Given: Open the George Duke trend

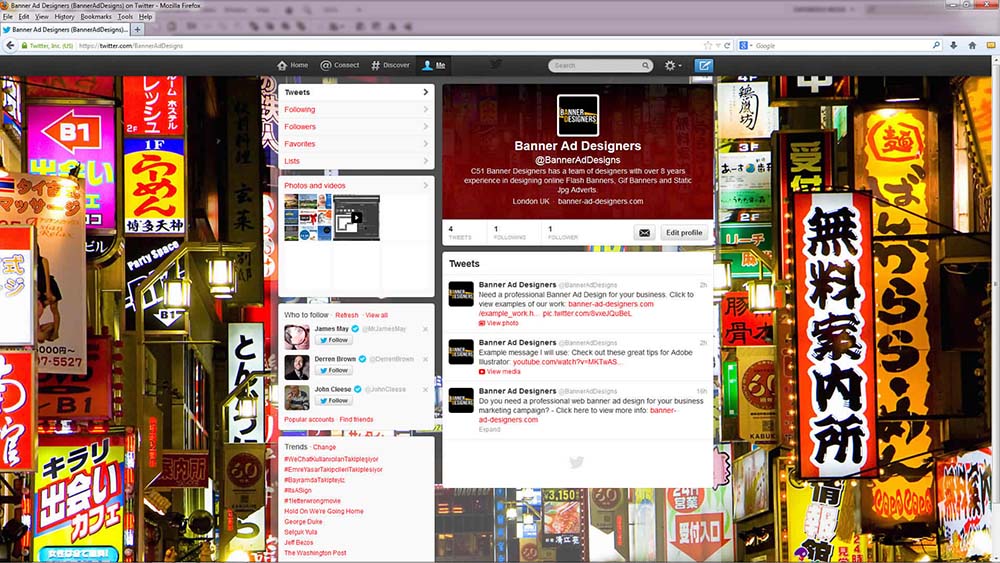Looking at the screenshot, I should (304, 522).
